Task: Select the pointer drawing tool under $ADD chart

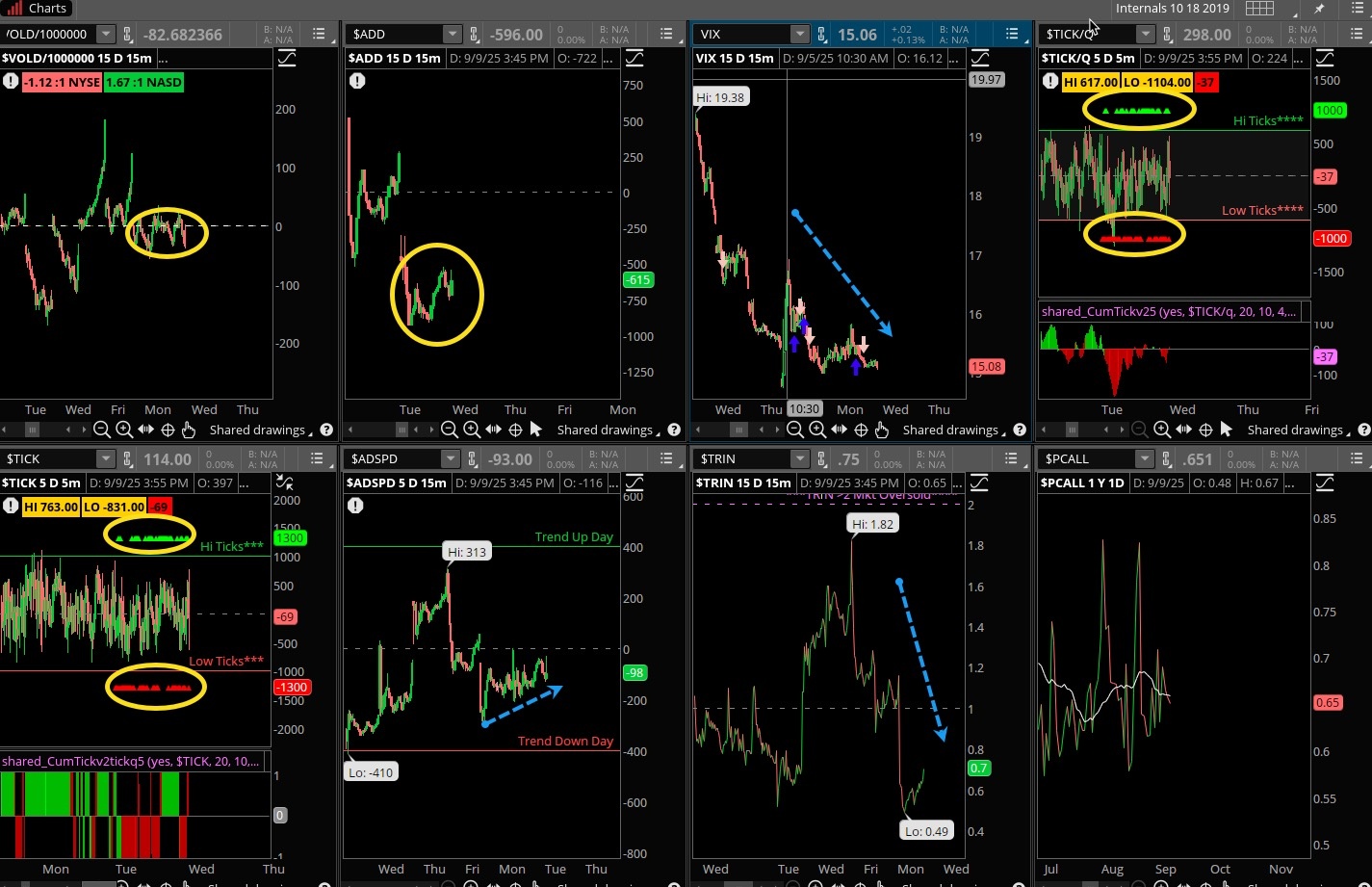Action: [x=536, y=430]
